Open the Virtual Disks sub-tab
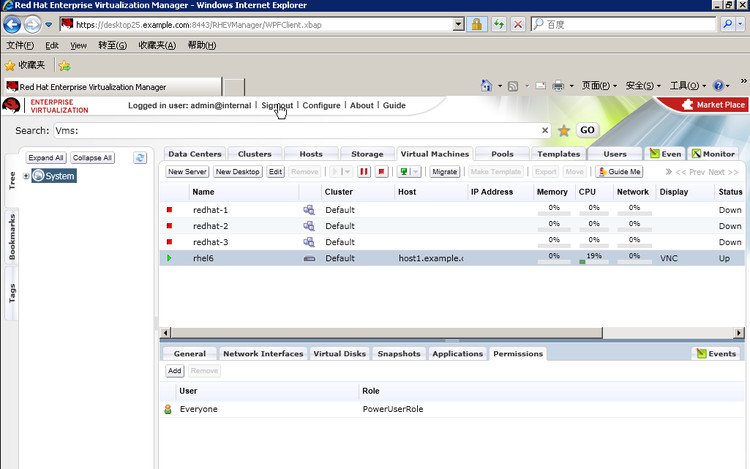The image size is (750, 469). tap(340, 354)
